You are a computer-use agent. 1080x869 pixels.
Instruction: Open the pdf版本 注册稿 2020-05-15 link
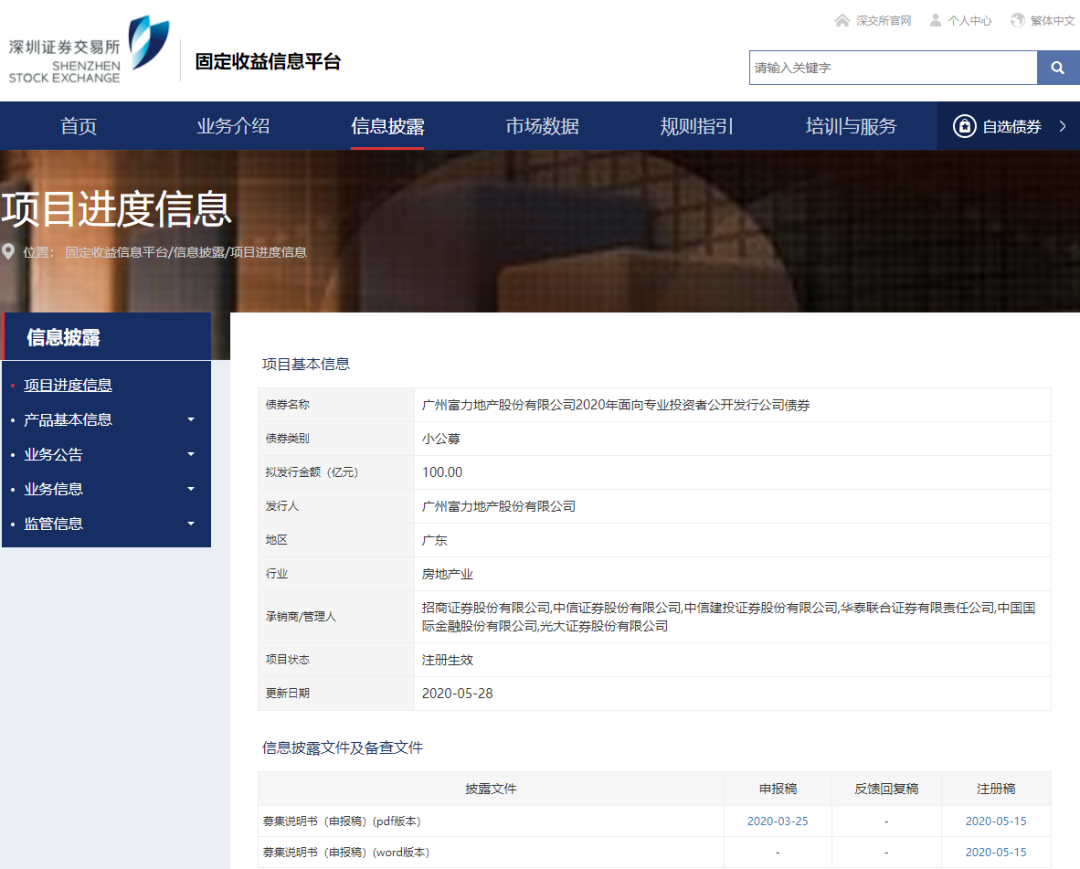[995, 821]
